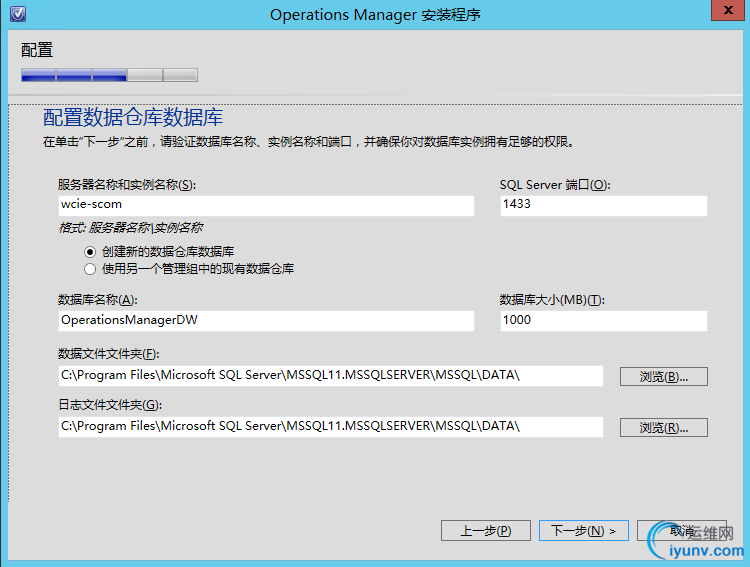Image resolution: width=750 pixels, height=567 pixels.
Task: Click the 数据库大小(MB) field showing 1000
Action: pyautogui.click(x=604, y=321)
